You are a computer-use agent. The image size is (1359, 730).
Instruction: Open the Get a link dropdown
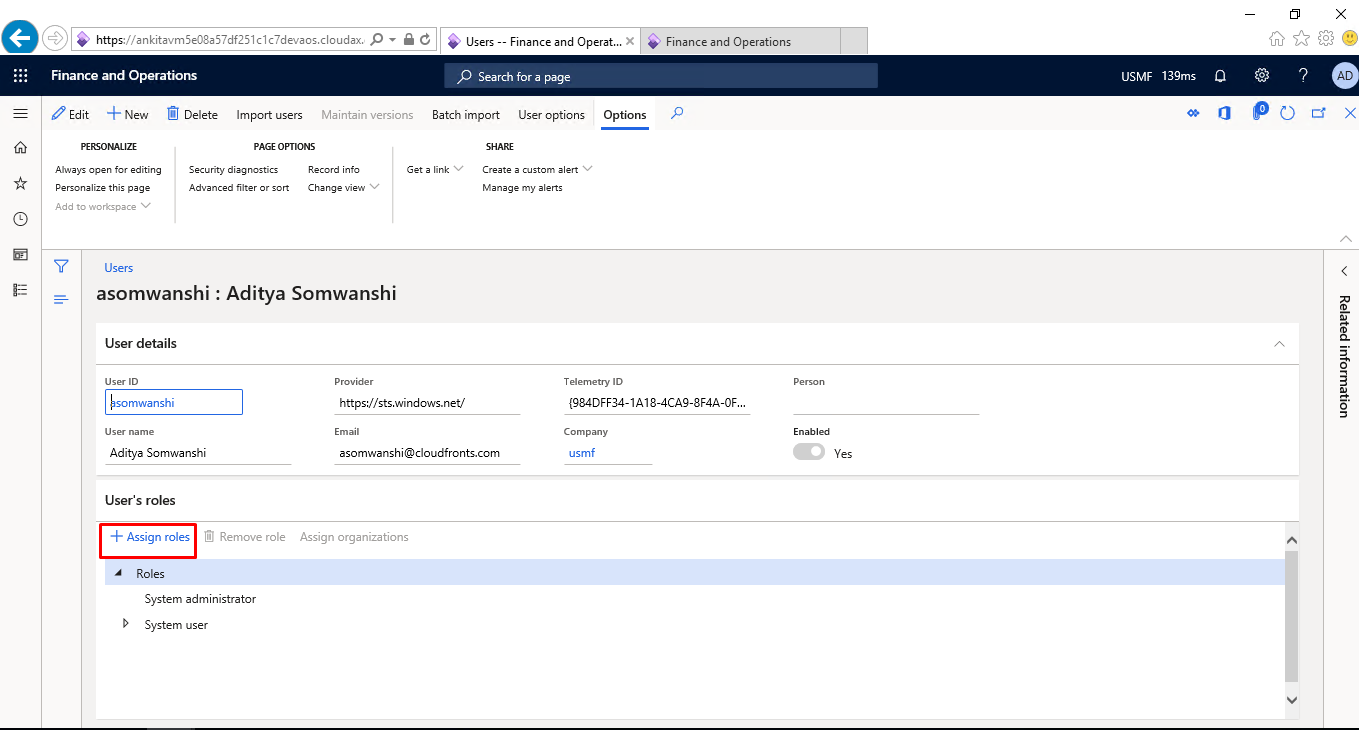point(435,169)
